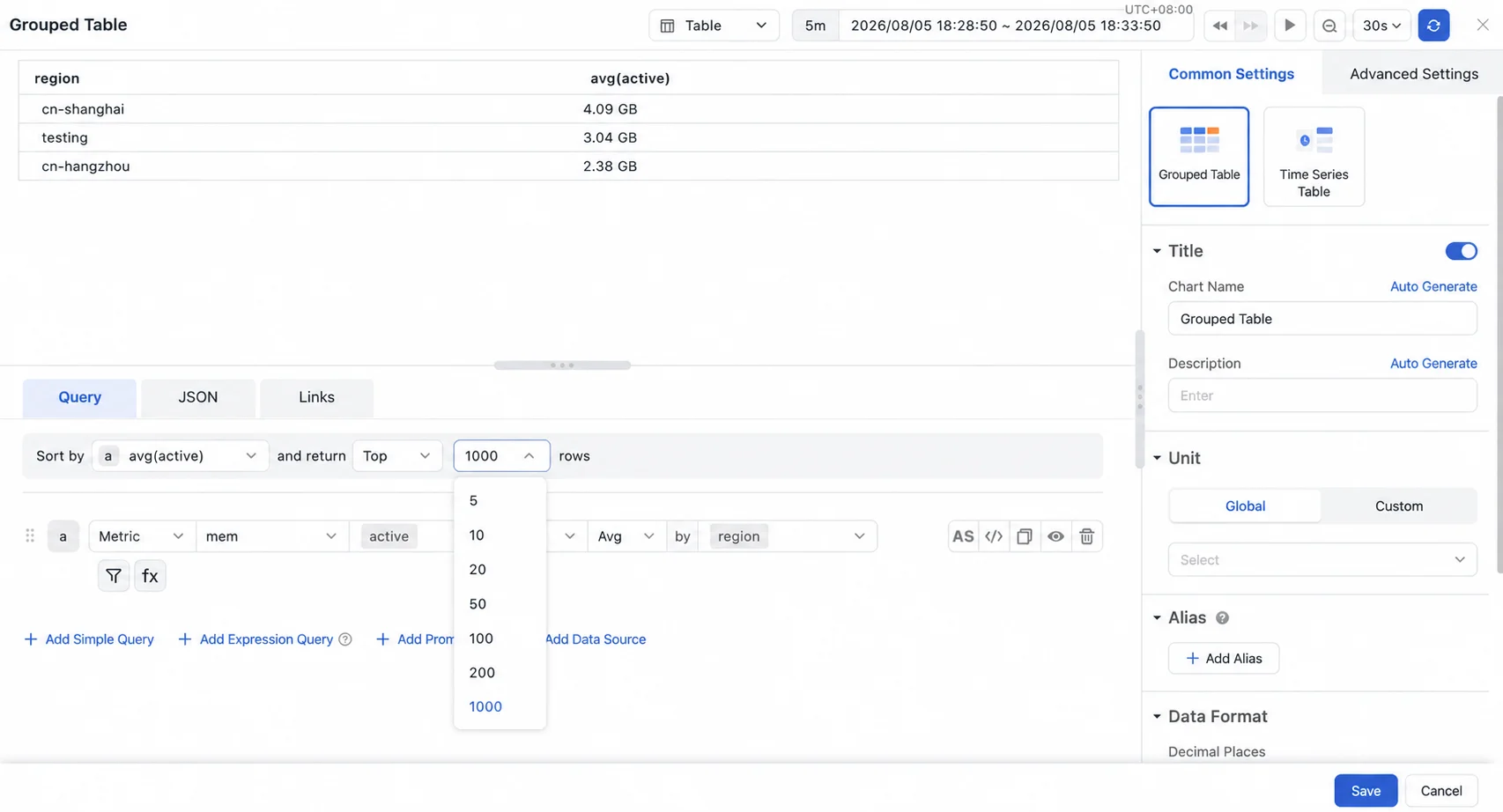Click the cn-shanghai table row
1503x812 pixels.
point(568,109)
